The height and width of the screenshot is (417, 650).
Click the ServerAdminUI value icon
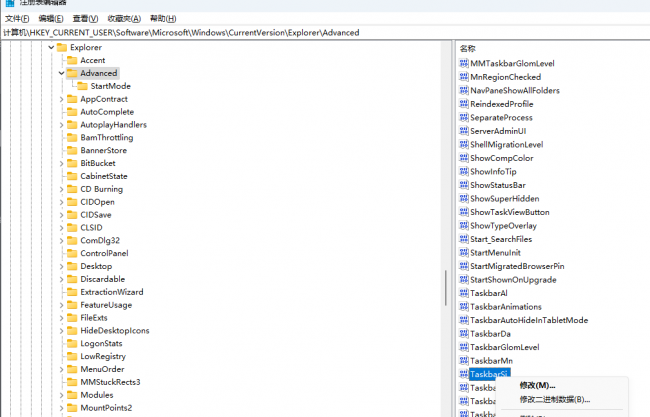464,131
